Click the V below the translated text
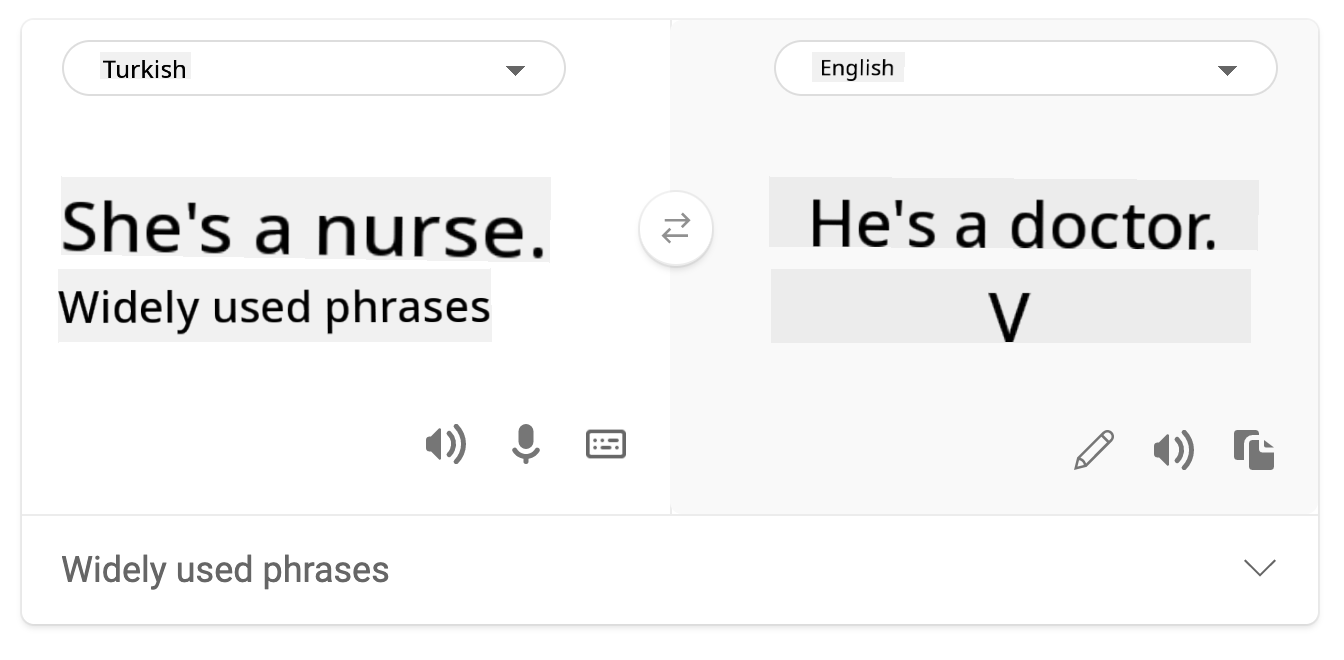 1010,318
